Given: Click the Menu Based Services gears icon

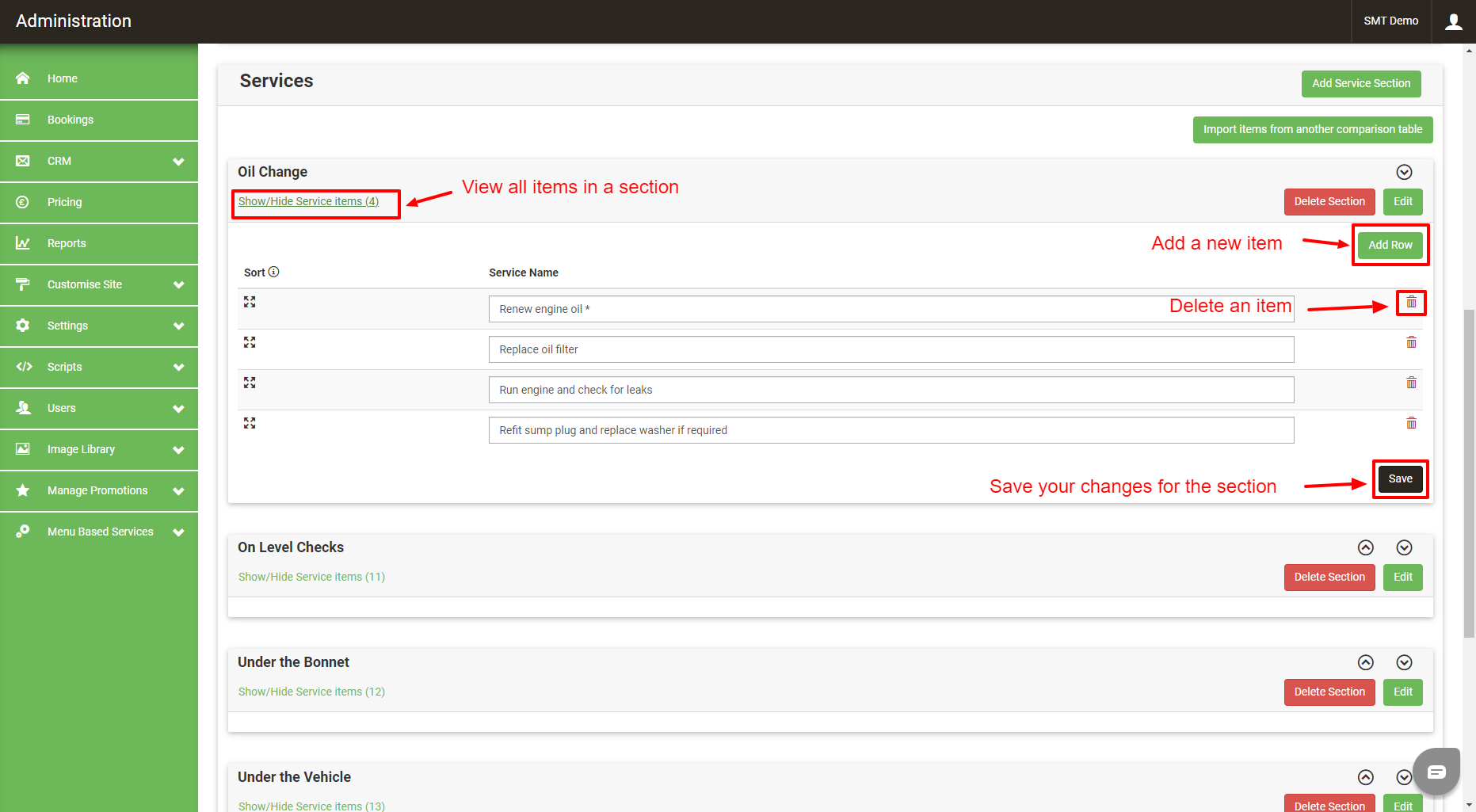Looking at the screenshot, I should tap(23, 532).
